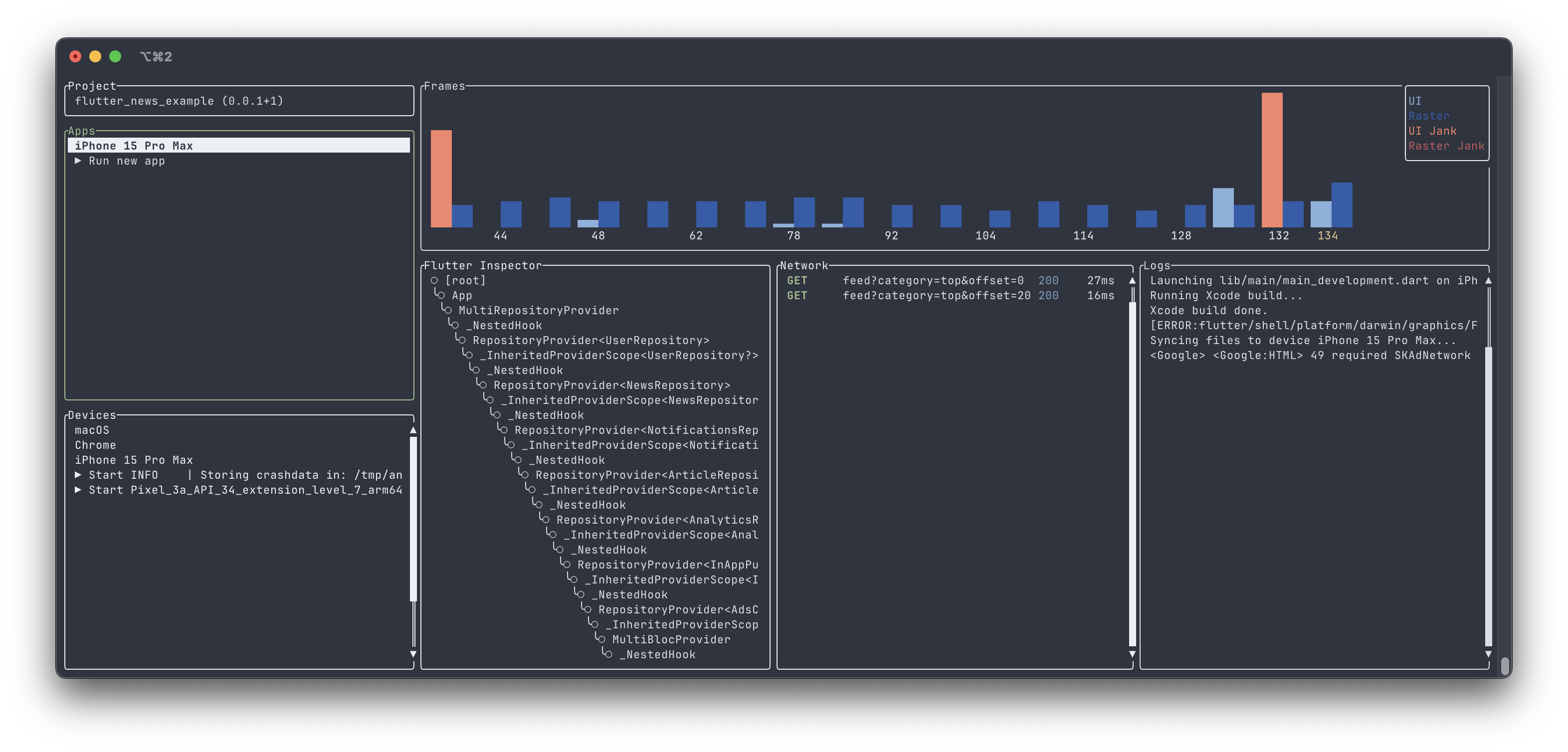The height and width of the screenshot is (752, 1568).
Task: Click the play icon beside Run new app
Action: pyautogui.click(x=78, y=161)
